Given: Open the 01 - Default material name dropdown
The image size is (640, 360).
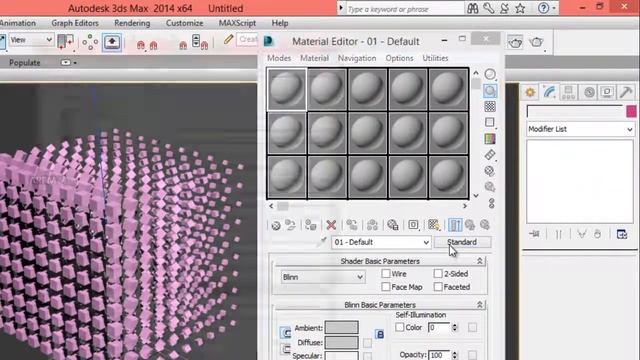Looking at the screenshot, I should [x=381, y=242].
